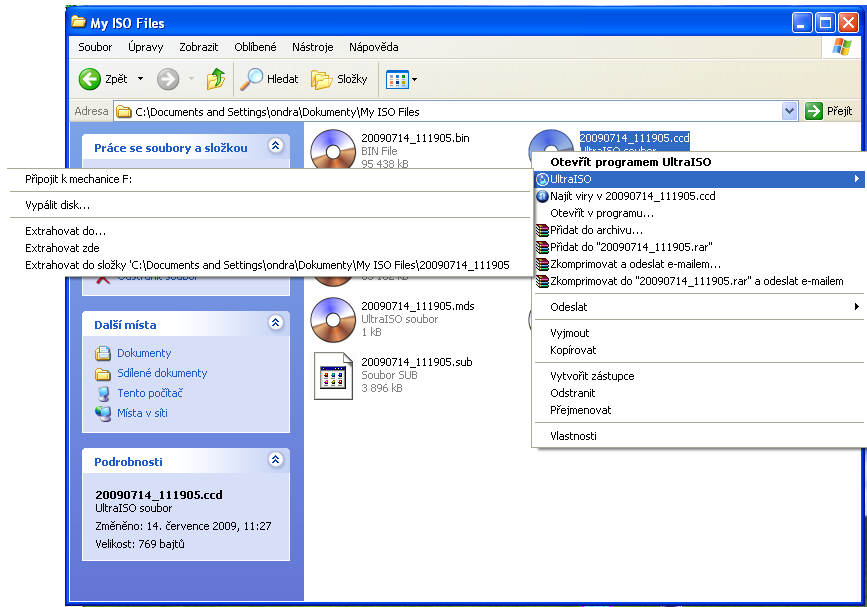Select the 20090714_111905.mds disc icon
The width and height of the screenshot is (867, 607).
(333, 320)
